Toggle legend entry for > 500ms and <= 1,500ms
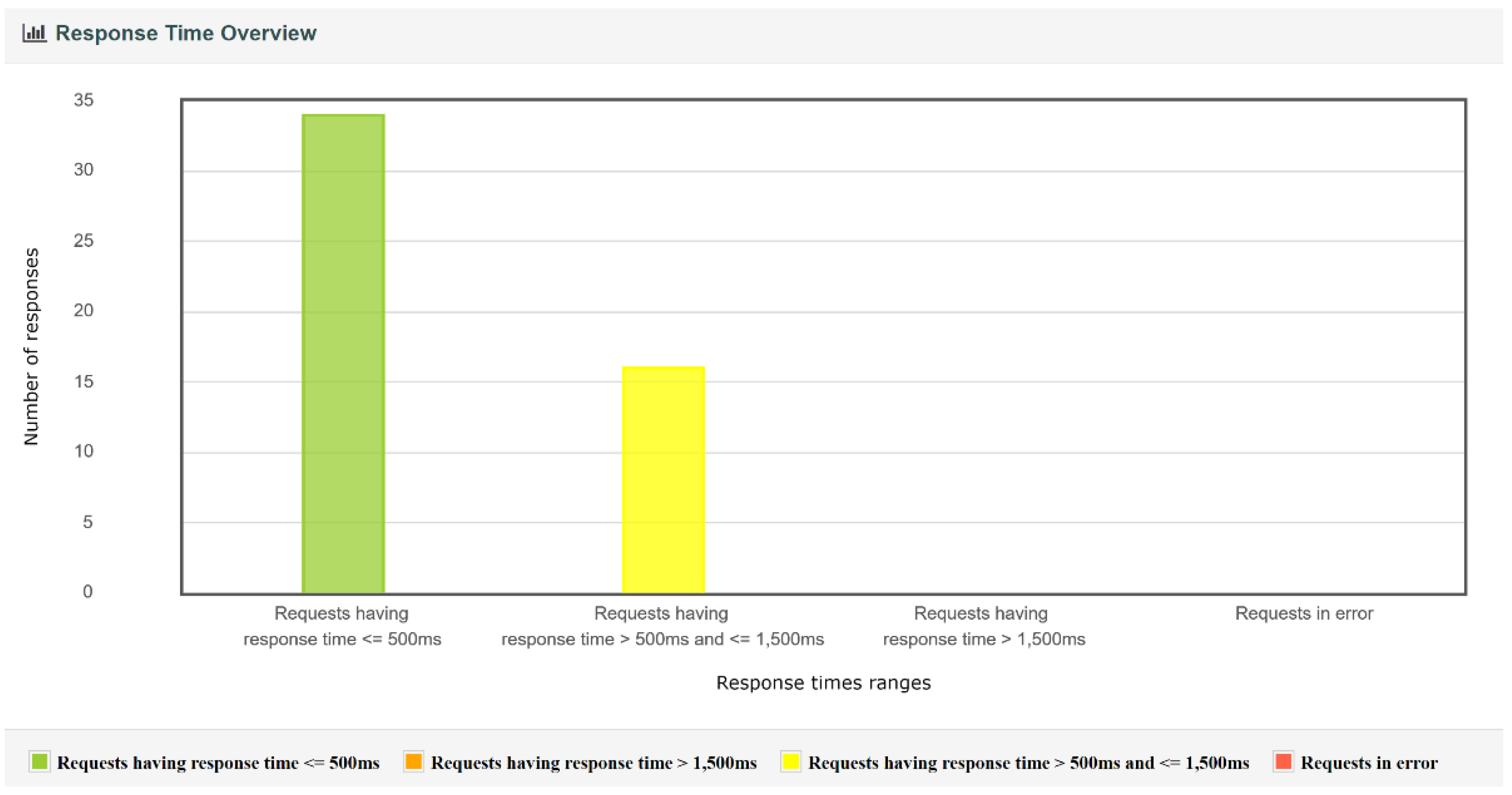1512x795 pixels. (1028, 763)
